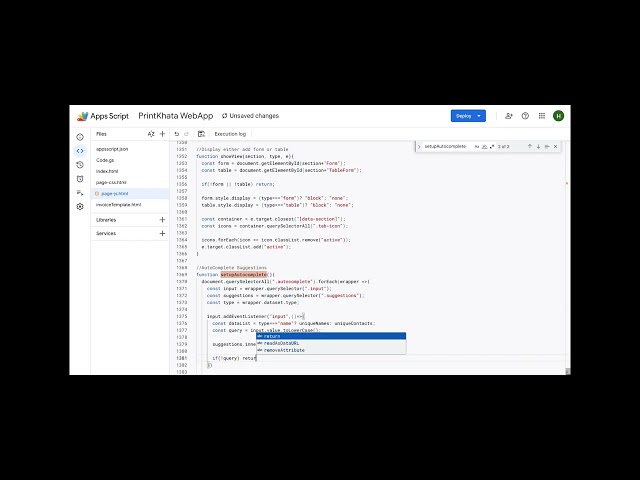The width and height of the screenshot is (640, 480).
Task: Click the match count text in find box
Action: pos(504,147)
